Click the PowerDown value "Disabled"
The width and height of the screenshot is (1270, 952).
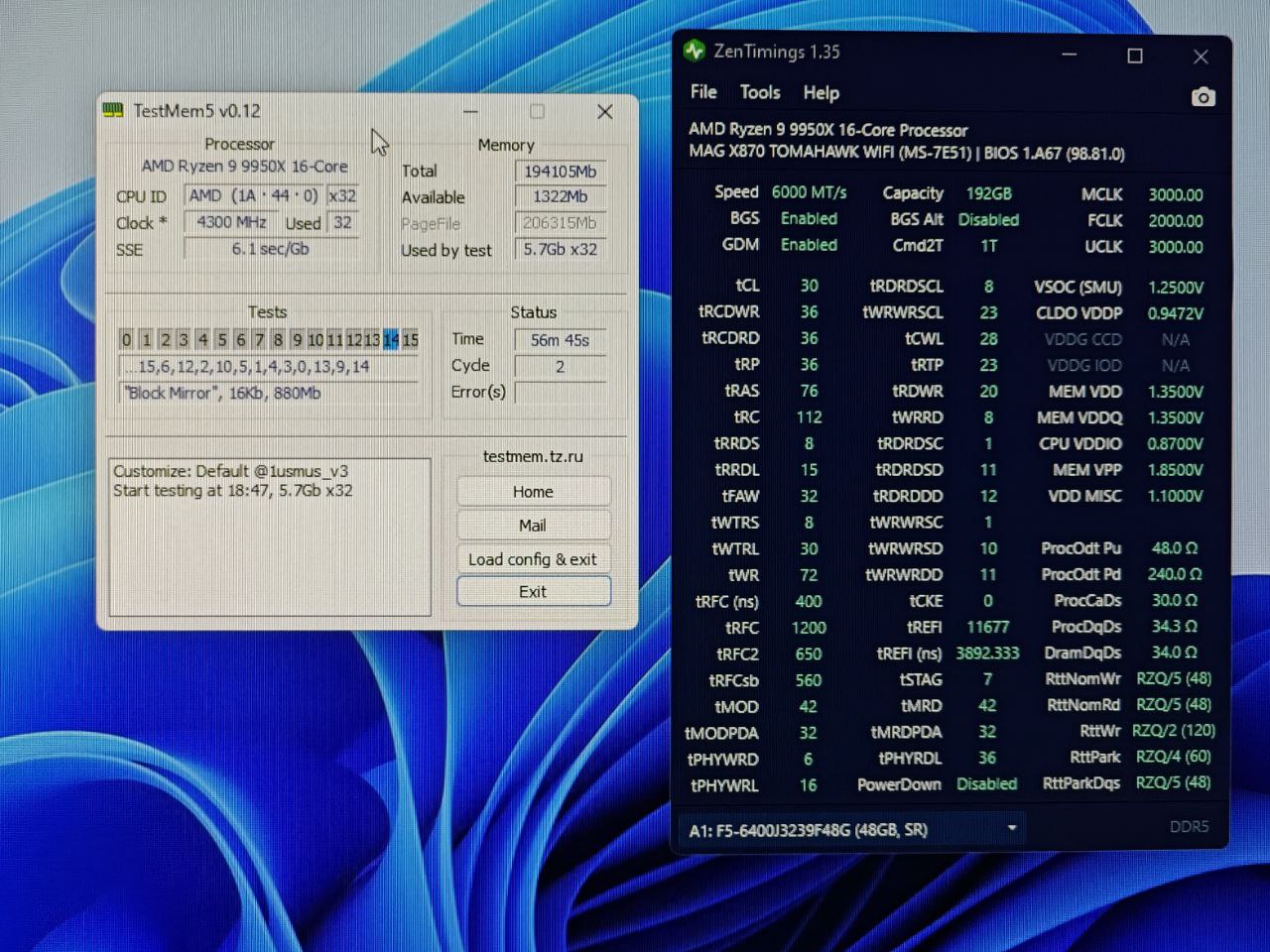tap(987, 783)
